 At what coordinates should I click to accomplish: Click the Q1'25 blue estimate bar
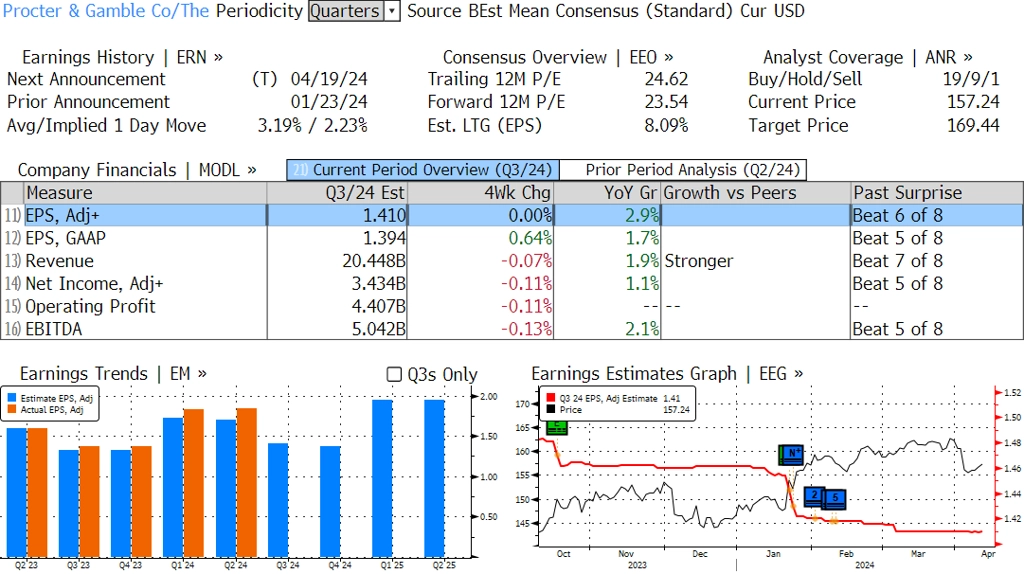(x=382, y=478)
